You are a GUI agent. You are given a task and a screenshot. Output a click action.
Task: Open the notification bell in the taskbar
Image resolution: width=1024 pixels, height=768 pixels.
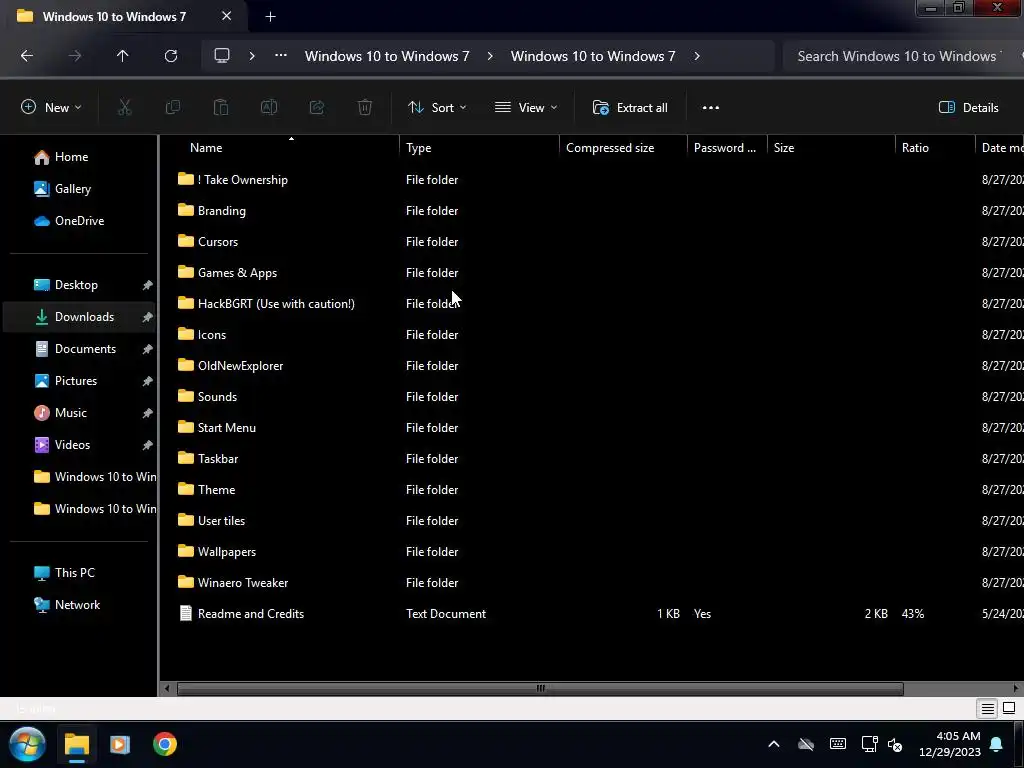click(x=997, y=744)
